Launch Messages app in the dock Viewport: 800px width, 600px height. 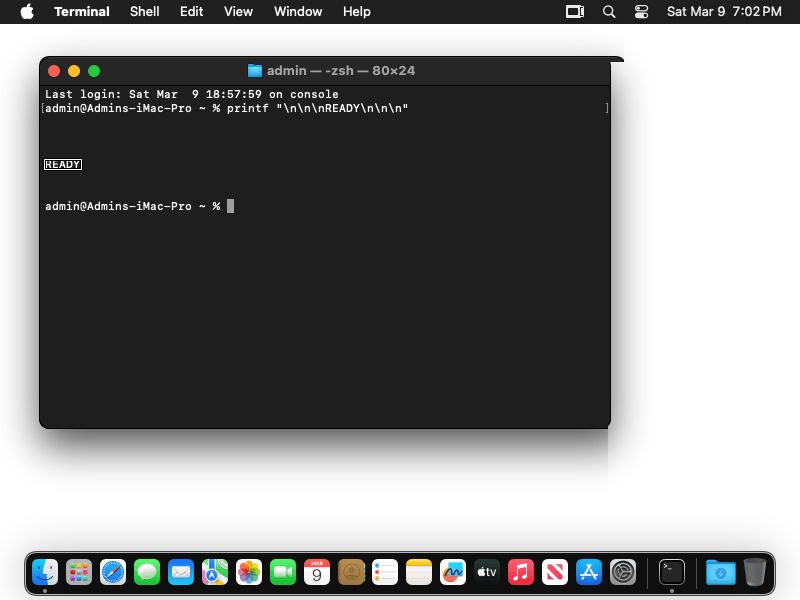147,572
